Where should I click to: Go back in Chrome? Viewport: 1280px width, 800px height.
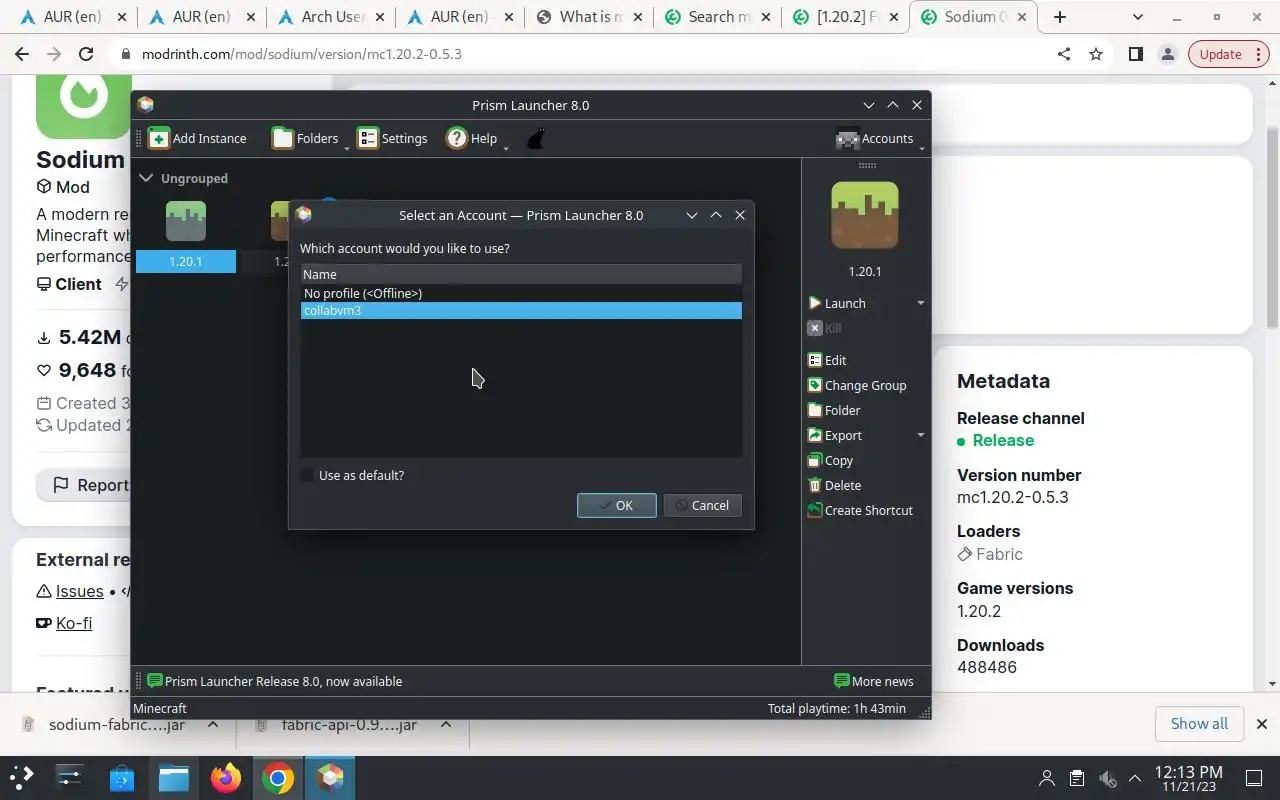click(22, 54)
